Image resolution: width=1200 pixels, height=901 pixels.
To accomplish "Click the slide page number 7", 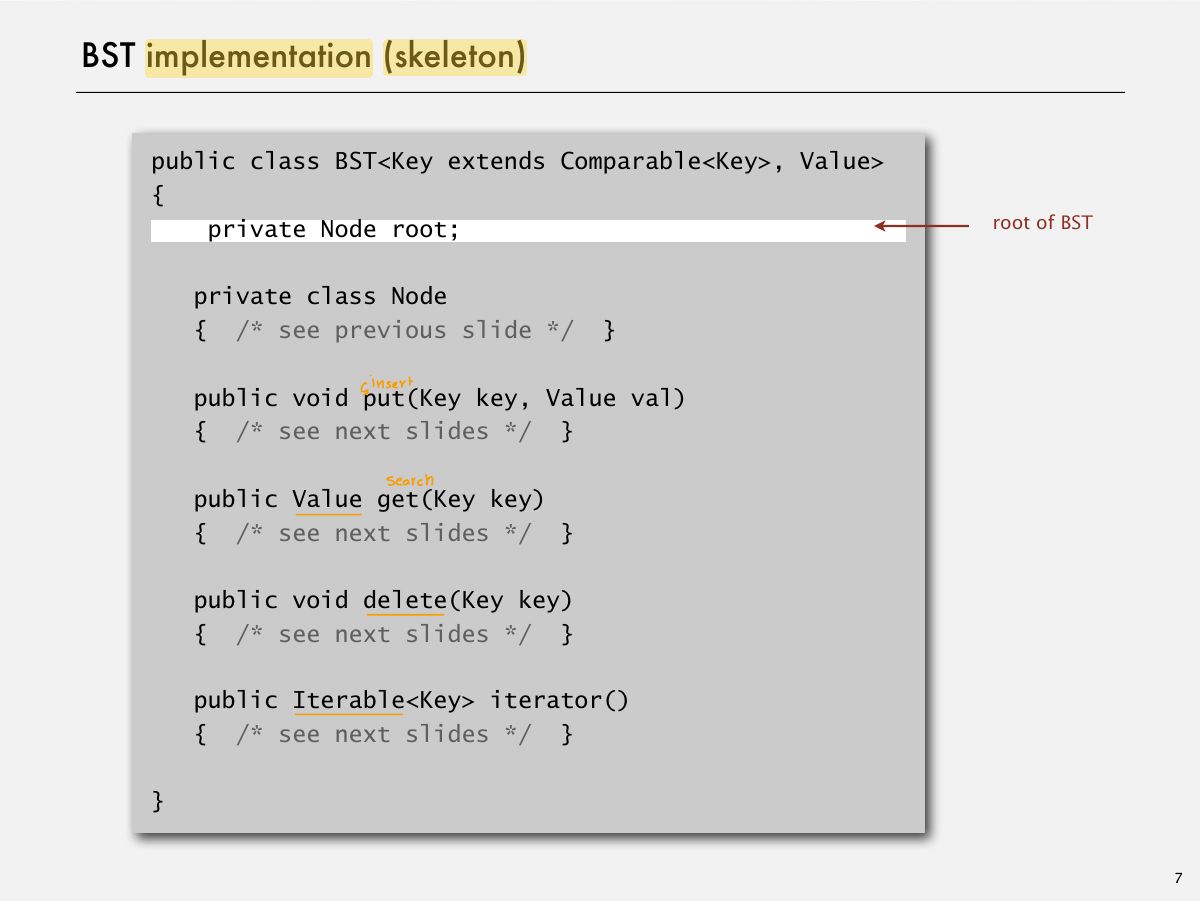I will pos(1177,878).
